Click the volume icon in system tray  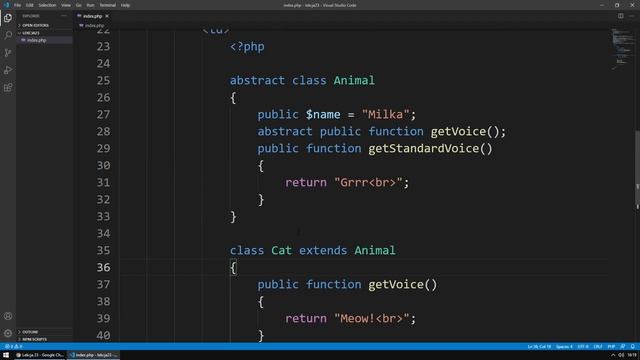click(621, 355)
